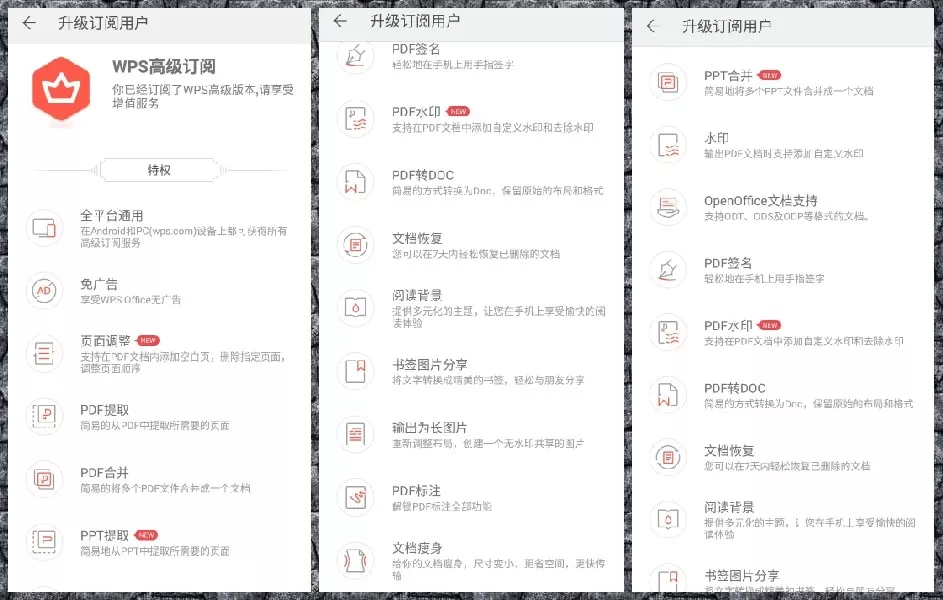Tap 升级订阅用户 title in left panel
Screen dimensions: 943x600
[x=103, y=23]
